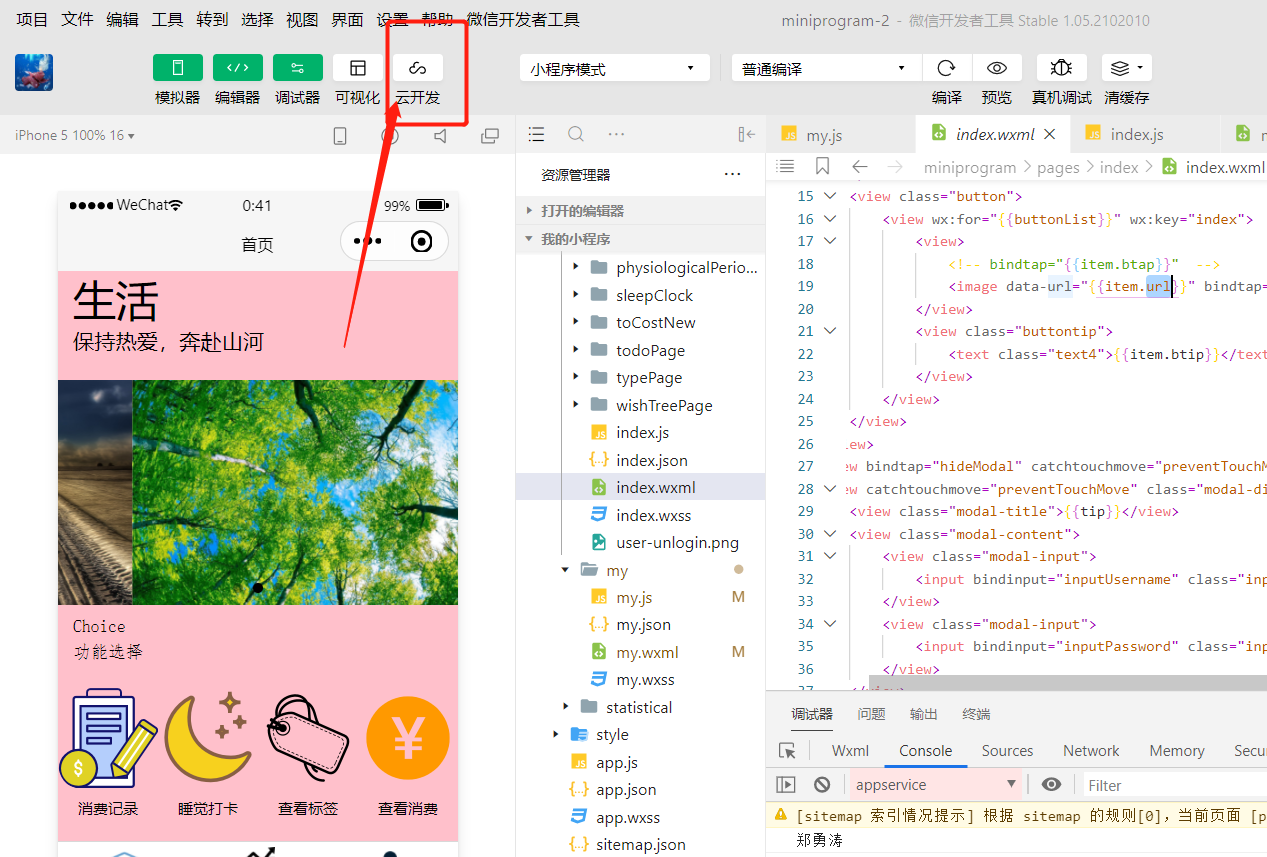This screenshot has height=857, width=1267.
Task: Open the iPhone 5 device selector
Action: pos(70,133)
